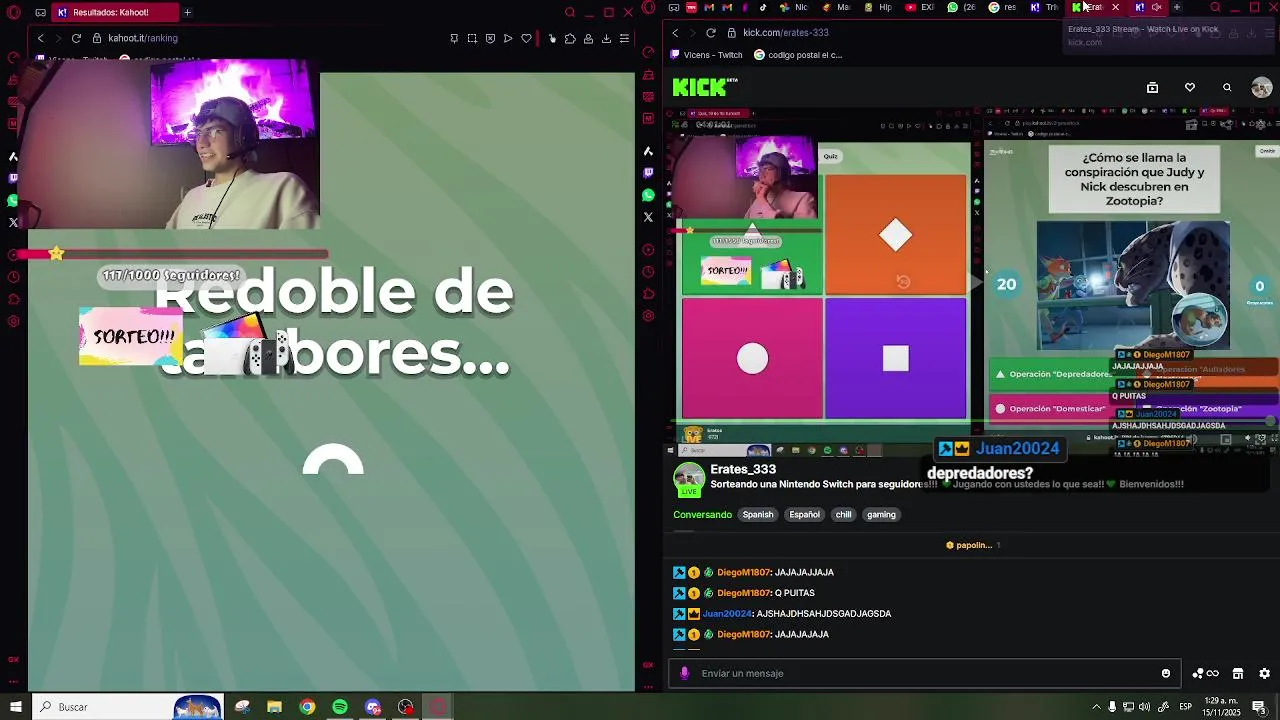Select the Español tag
The height and width of the screenshot is (720, 1280).
804,515
